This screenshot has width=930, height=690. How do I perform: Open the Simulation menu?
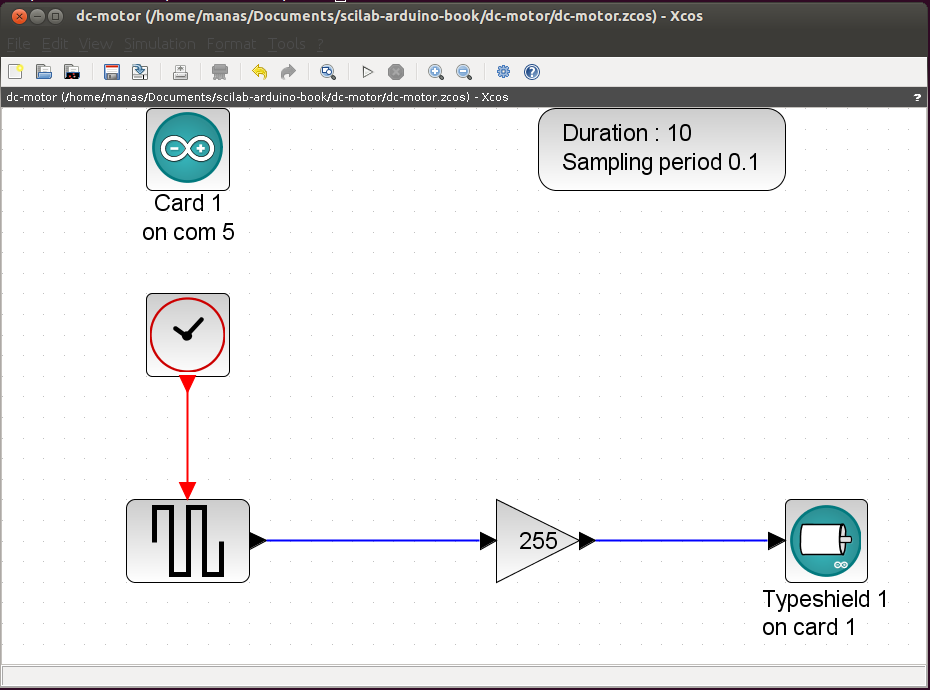[160, 44]
